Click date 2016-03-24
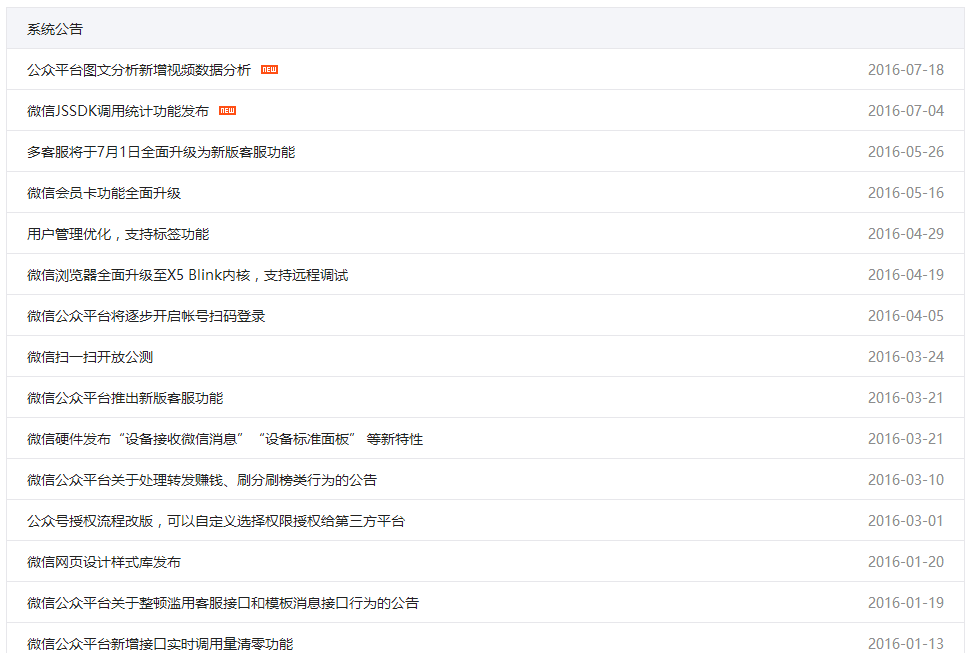The height and width of the screenshot is (653, 966). (x=906, y=357)
